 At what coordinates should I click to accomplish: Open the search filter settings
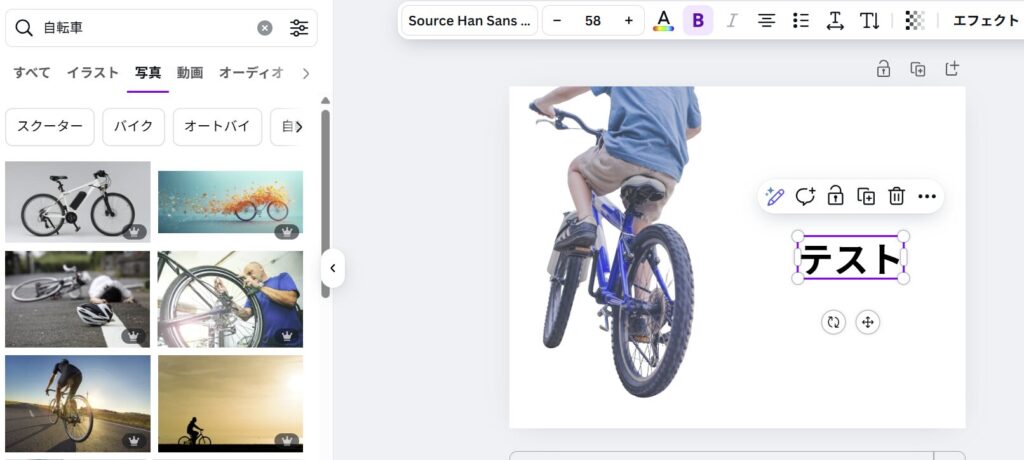pyautogui.click(x=299, y=28)
